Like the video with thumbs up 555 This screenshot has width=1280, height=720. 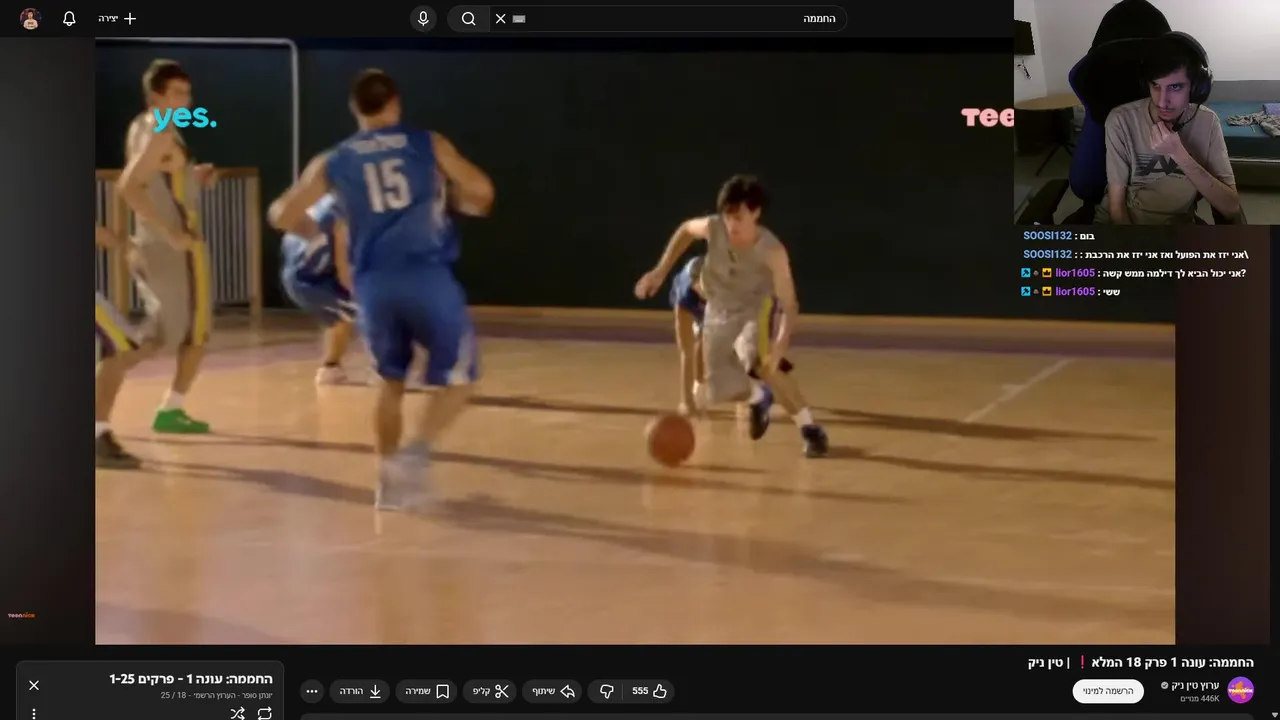pos(649,691)
